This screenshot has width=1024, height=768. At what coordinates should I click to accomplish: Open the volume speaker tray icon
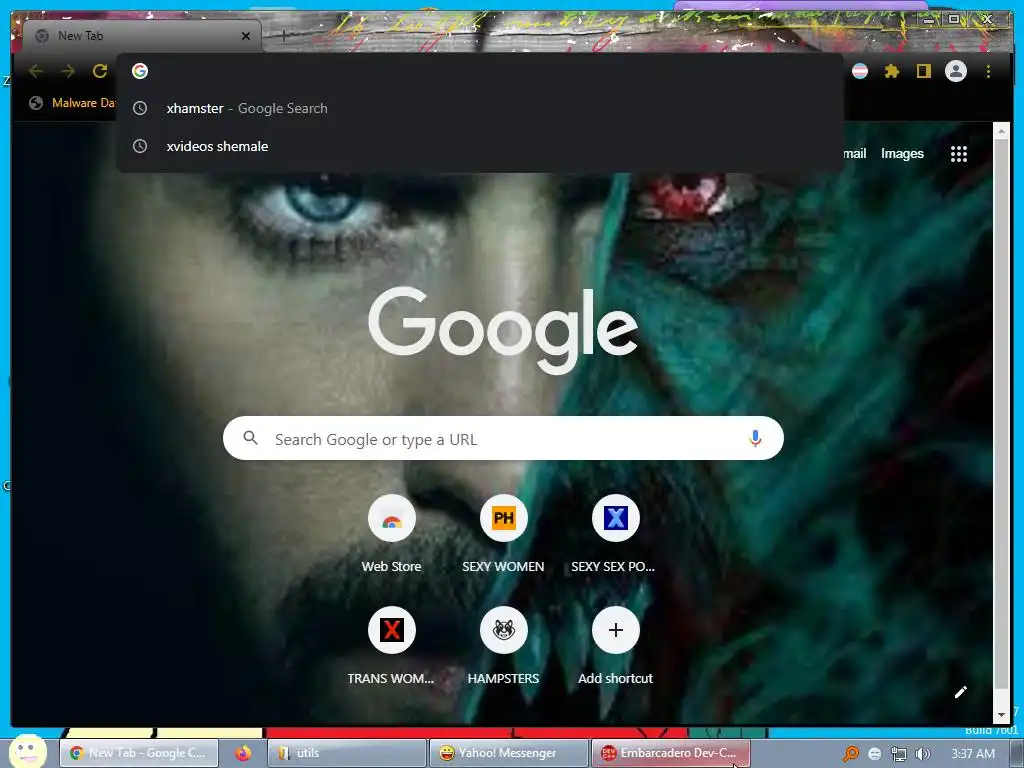tap(922, 754)
